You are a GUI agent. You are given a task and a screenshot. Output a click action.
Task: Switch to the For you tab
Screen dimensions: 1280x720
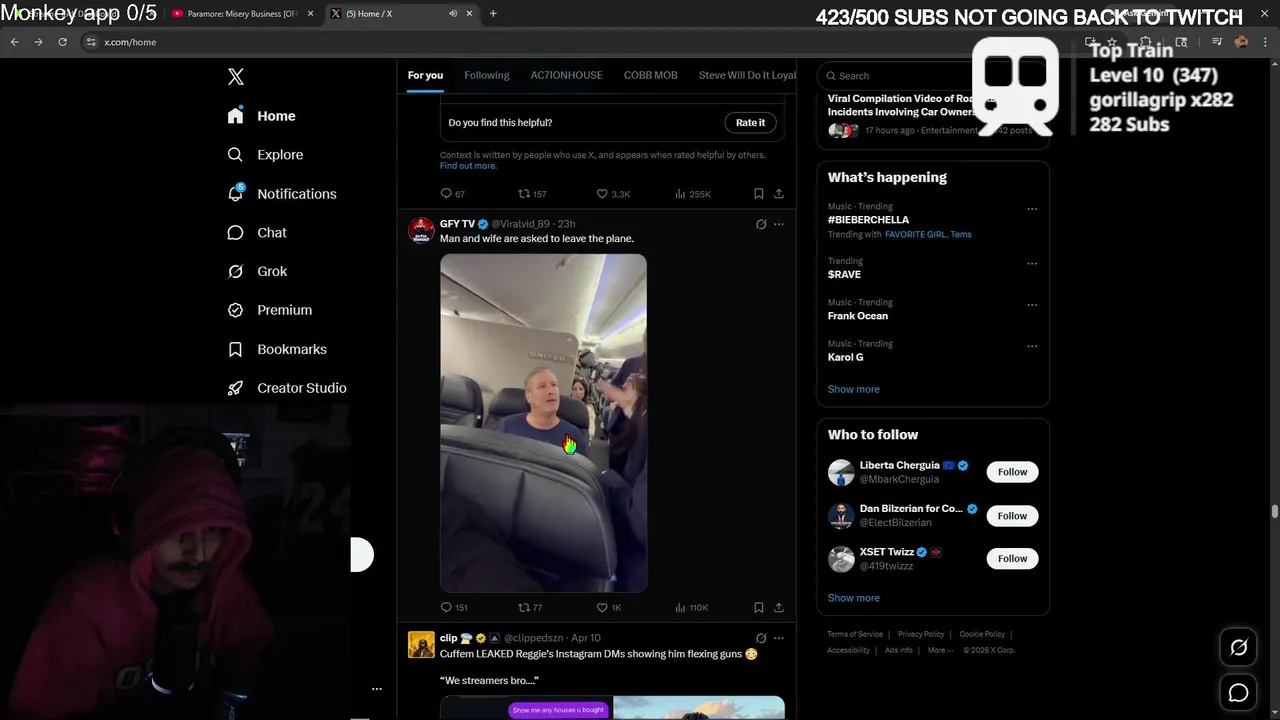[425, 75]
